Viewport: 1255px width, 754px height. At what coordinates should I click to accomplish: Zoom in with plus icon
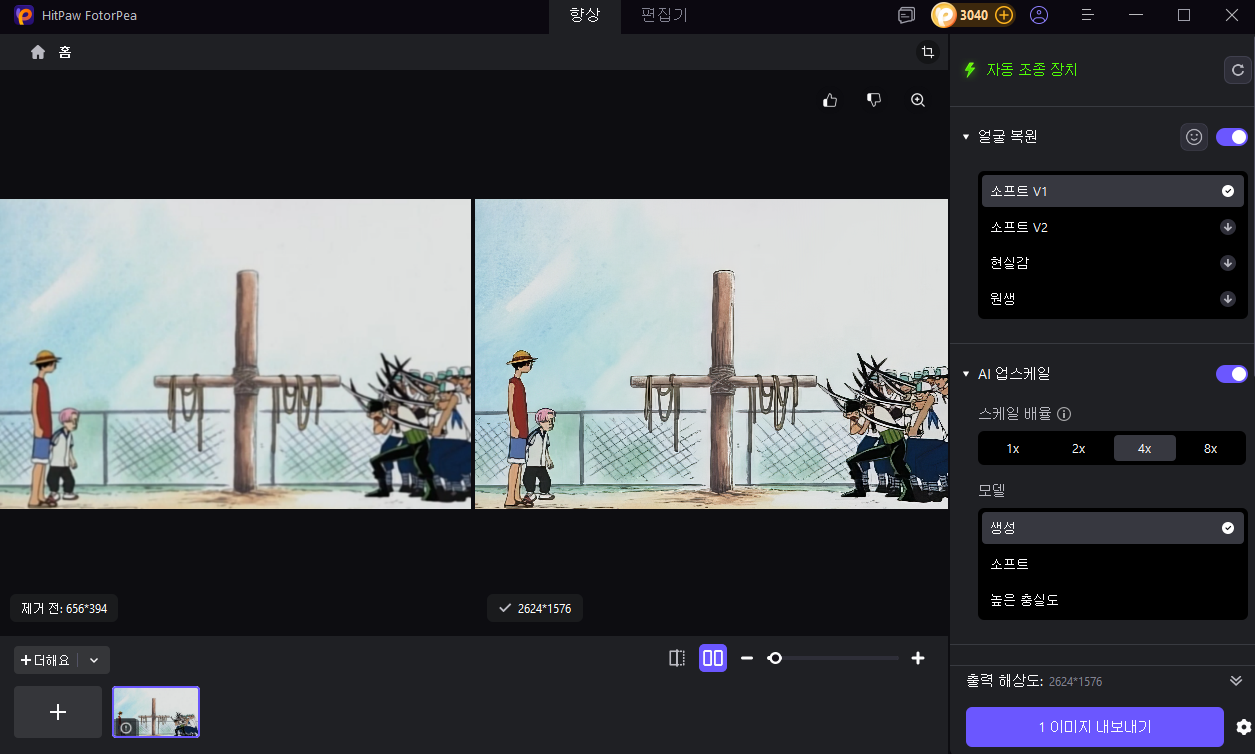point(918,658)
